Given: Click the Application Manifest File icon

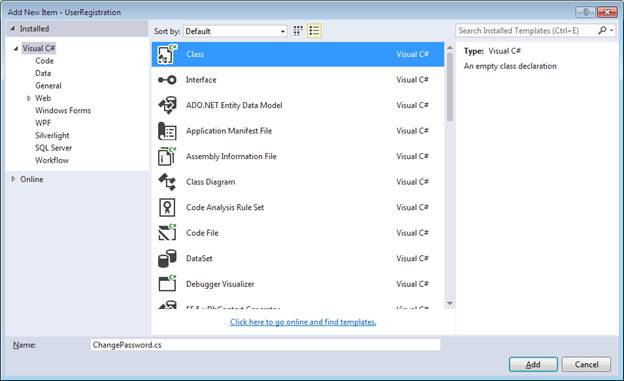Looking at the screenshot, I should tap(167, 131).
